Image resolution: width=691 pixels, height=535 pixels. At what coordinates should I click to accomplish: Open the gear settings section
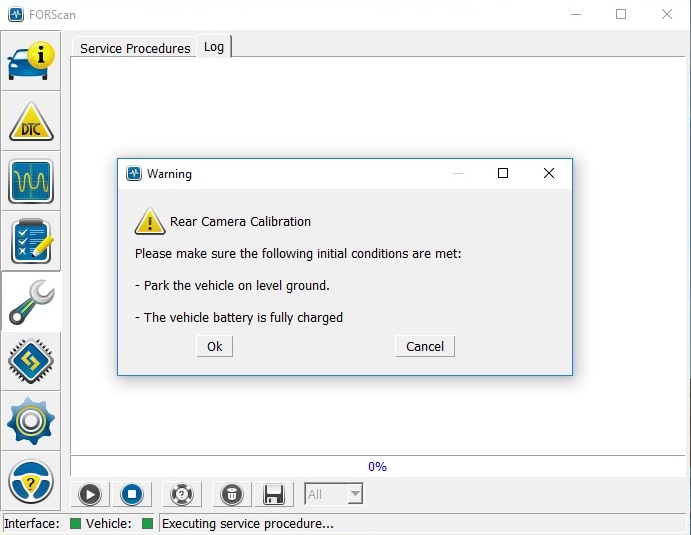tap(31, 421)
